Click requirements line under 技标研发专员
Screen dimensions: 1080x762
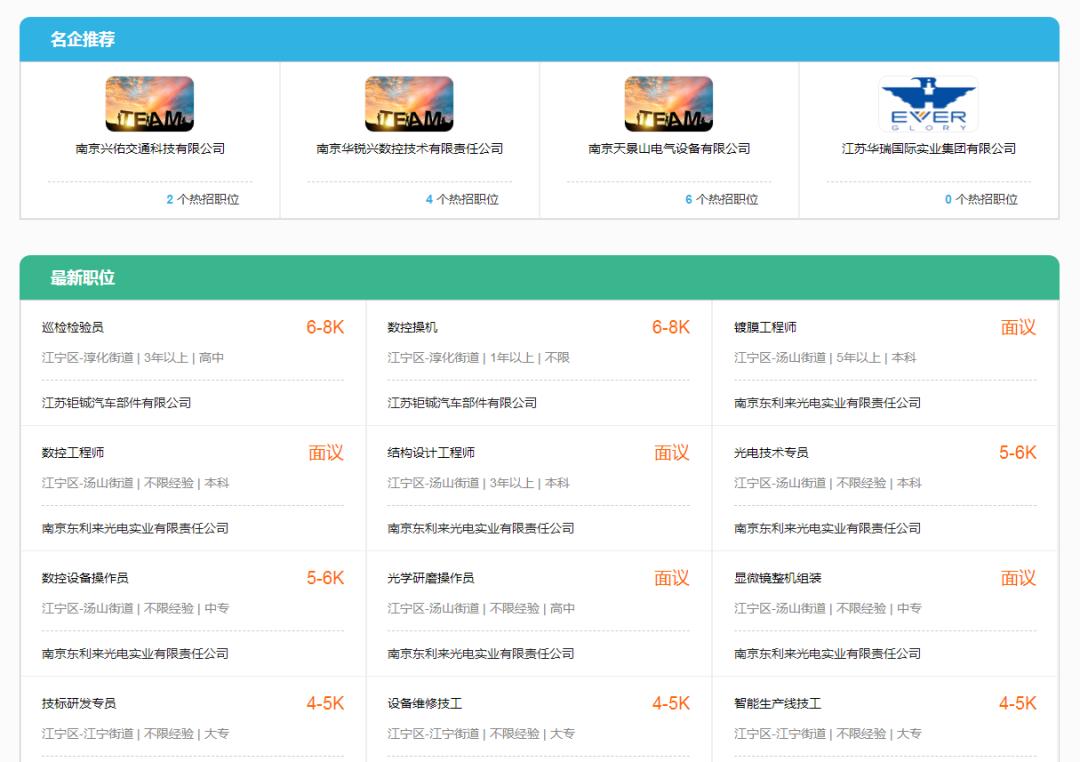(136, 734)
